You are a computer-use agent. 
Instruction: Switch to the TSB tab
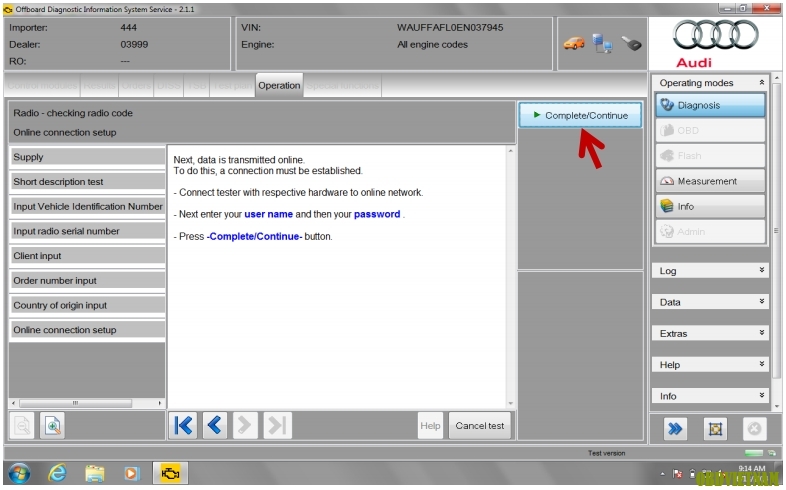point(196,86)
